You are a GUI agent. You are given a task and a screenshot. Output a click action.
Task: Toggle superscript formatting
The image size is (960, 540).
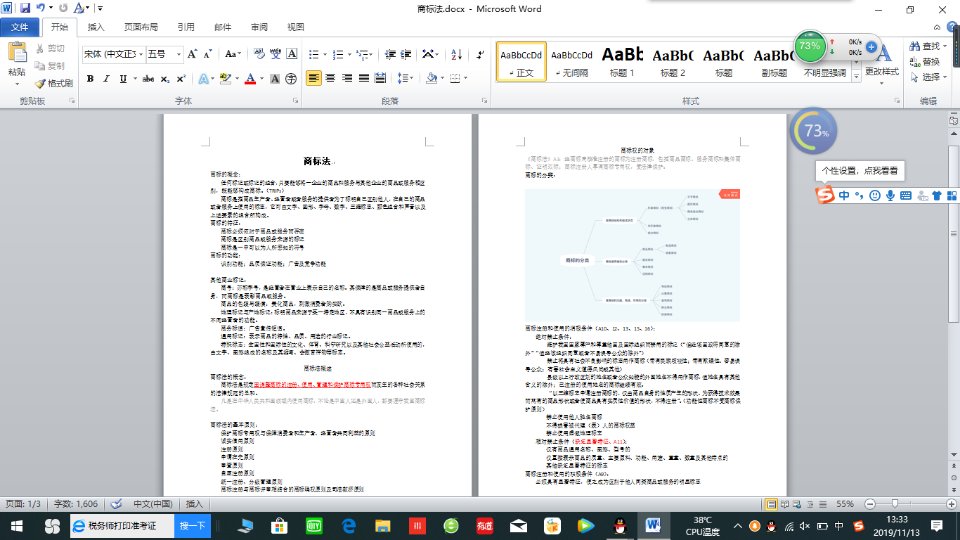pyautogui.click(x=181, y=79)
